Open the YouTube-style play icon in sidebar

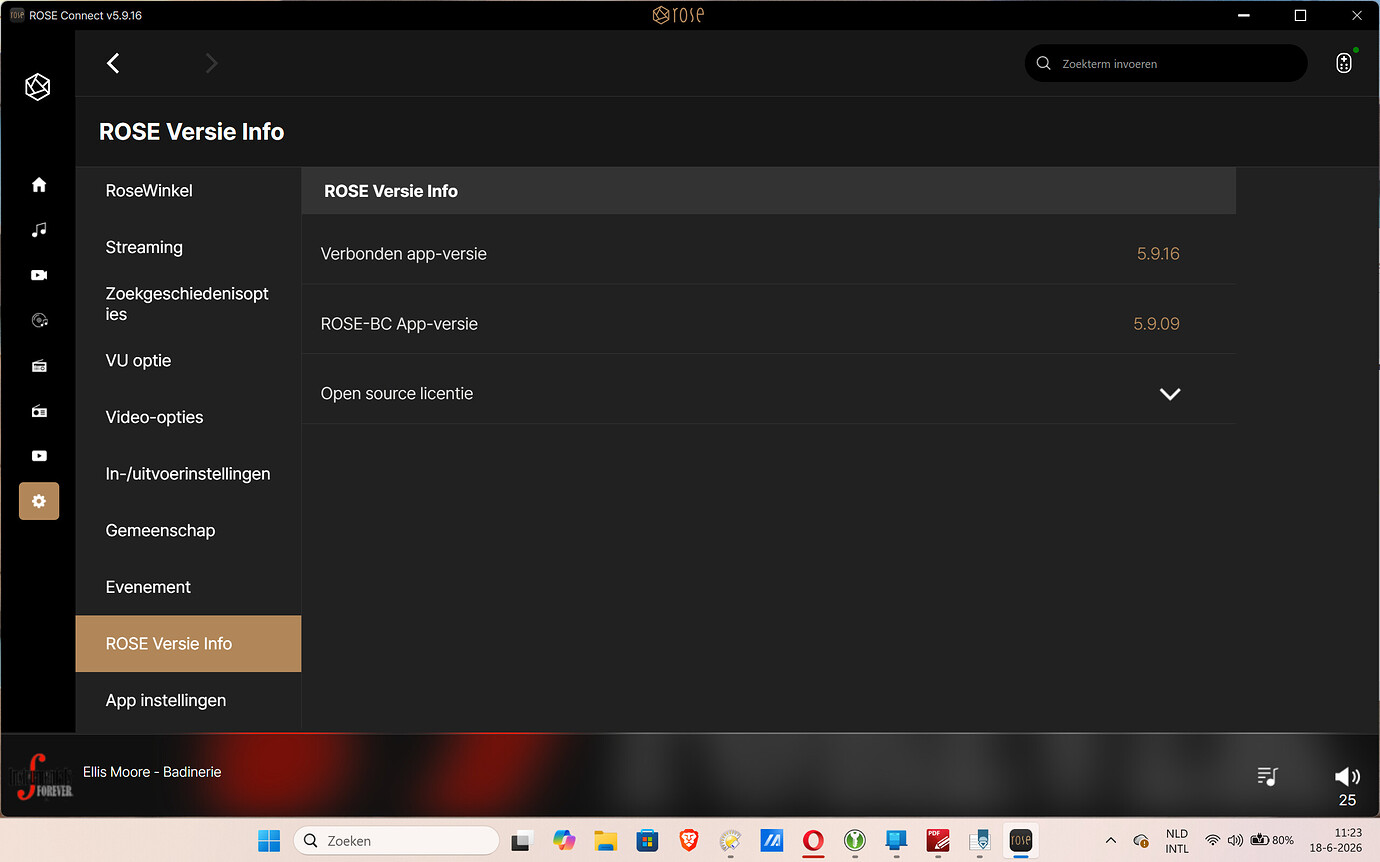pos(39,456)
